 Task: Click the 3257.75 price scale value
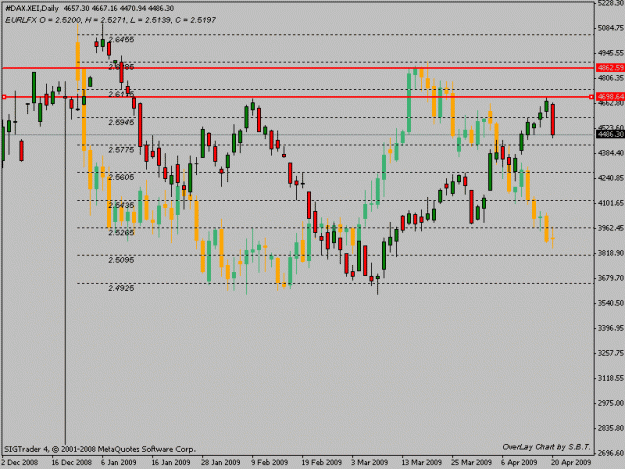tap(611, 353)
